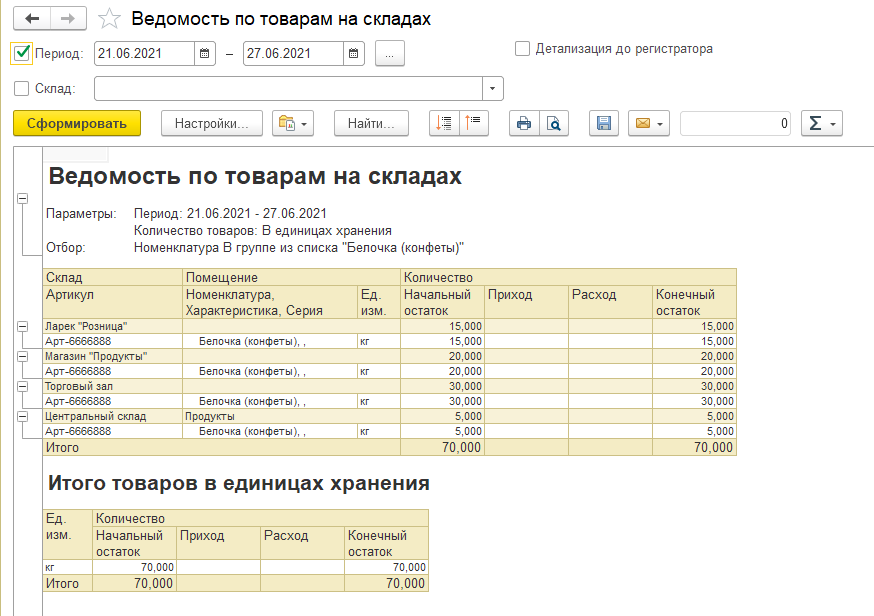Viewport: 874px width, 616px height.
Task: Click the Сформировать button
Action: pyautogui.click(x=77, y=123)
